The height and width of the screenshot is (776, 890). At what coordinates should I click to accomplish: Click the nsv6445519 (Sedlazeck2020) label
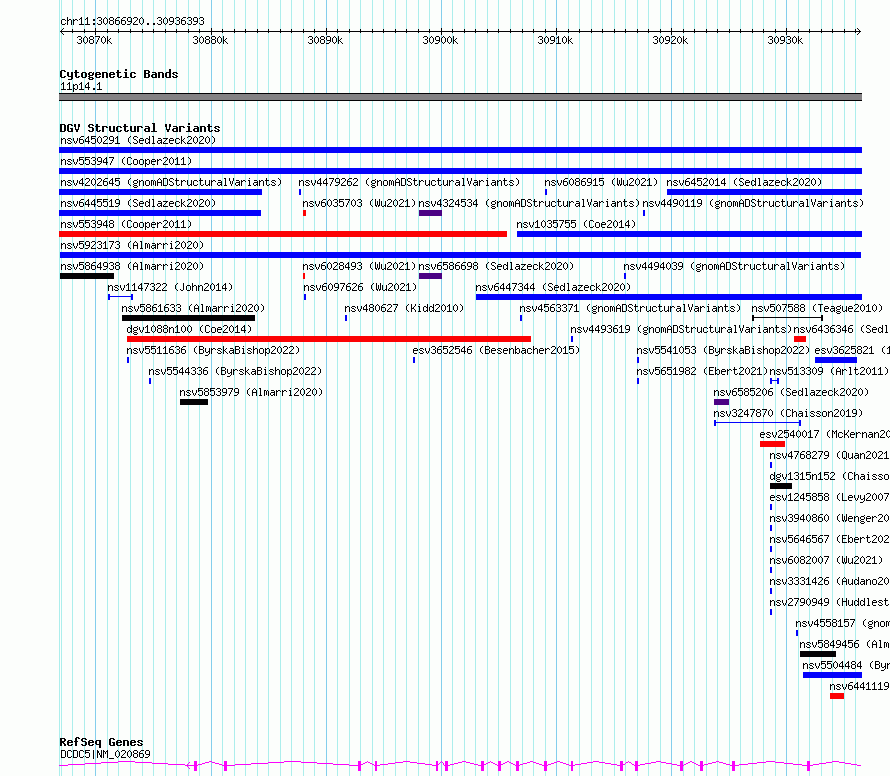tap(138, 203)
